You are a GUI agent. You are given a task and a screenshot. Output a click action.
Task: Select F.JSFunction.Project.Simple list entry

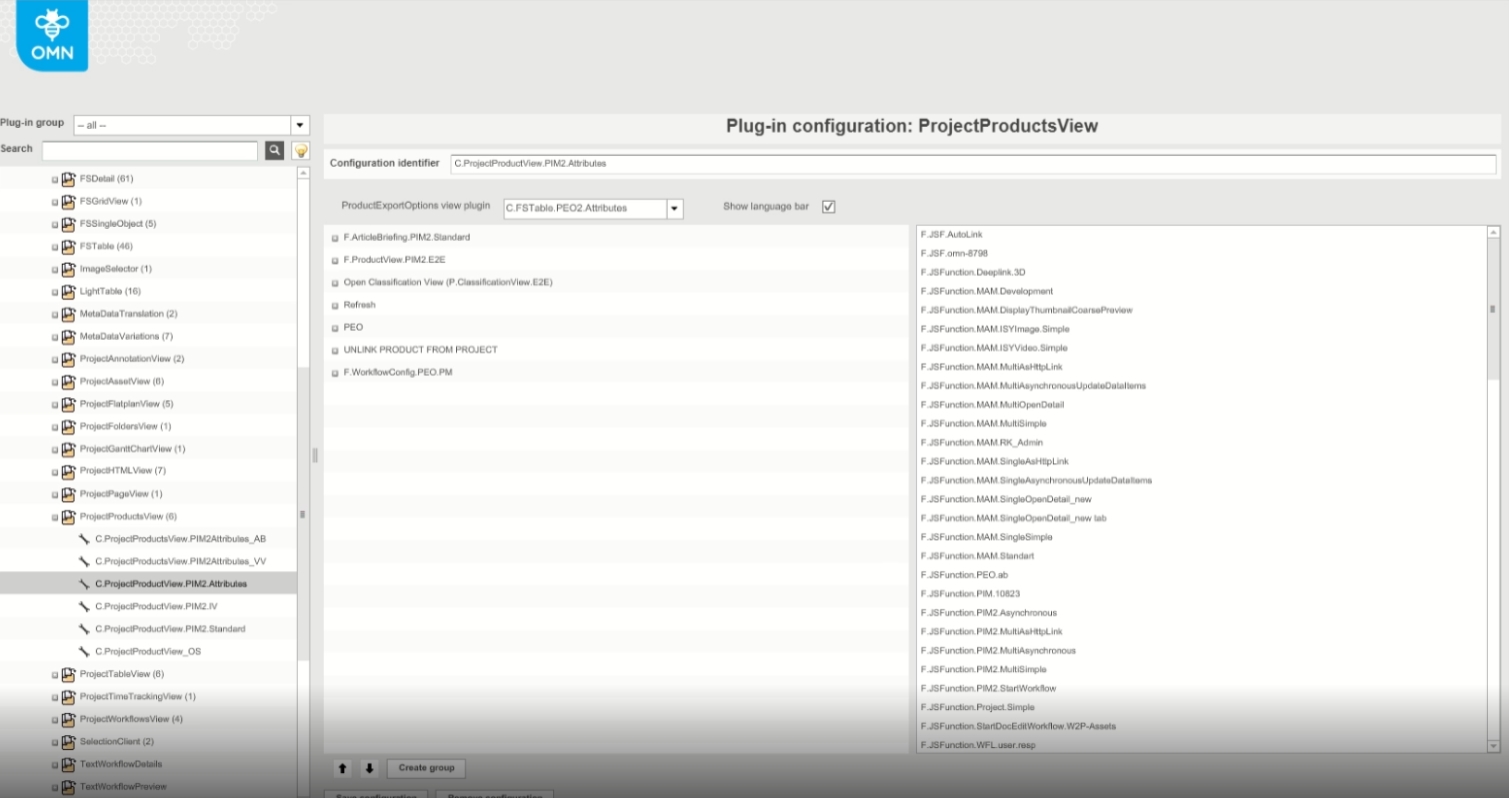tap(977, 707)
